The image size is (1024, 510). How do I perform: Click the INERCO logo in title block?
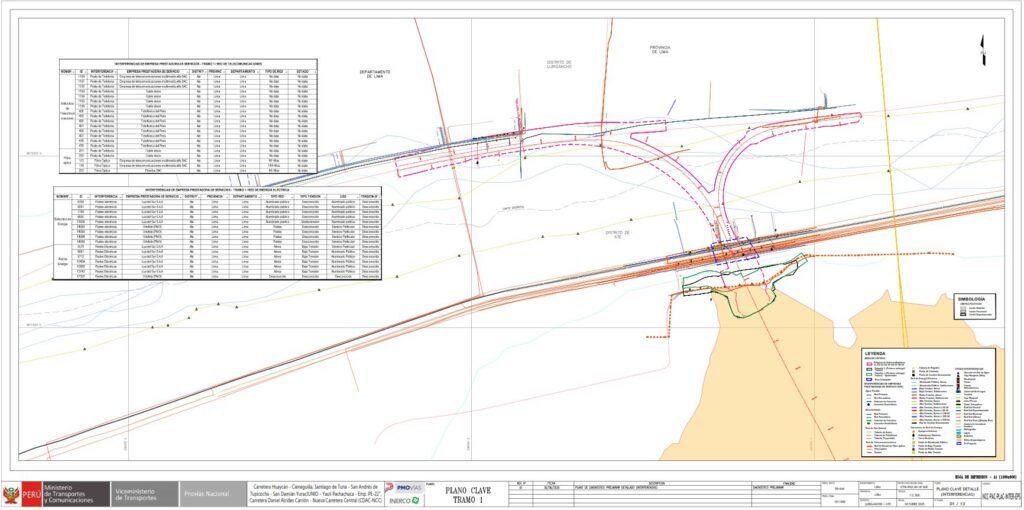coord(403,500)
